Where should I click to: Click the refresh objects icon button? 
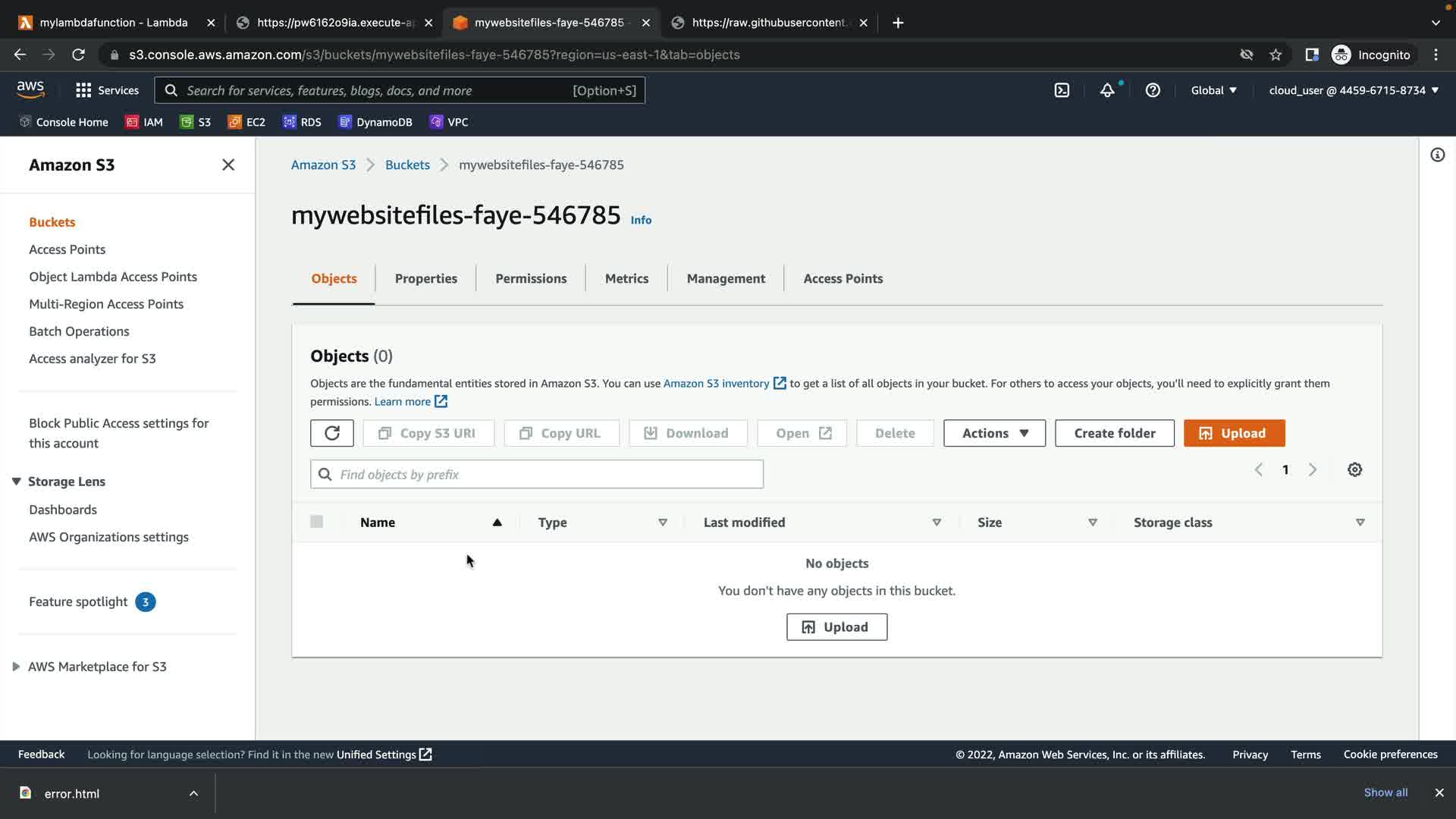[331, 433]
